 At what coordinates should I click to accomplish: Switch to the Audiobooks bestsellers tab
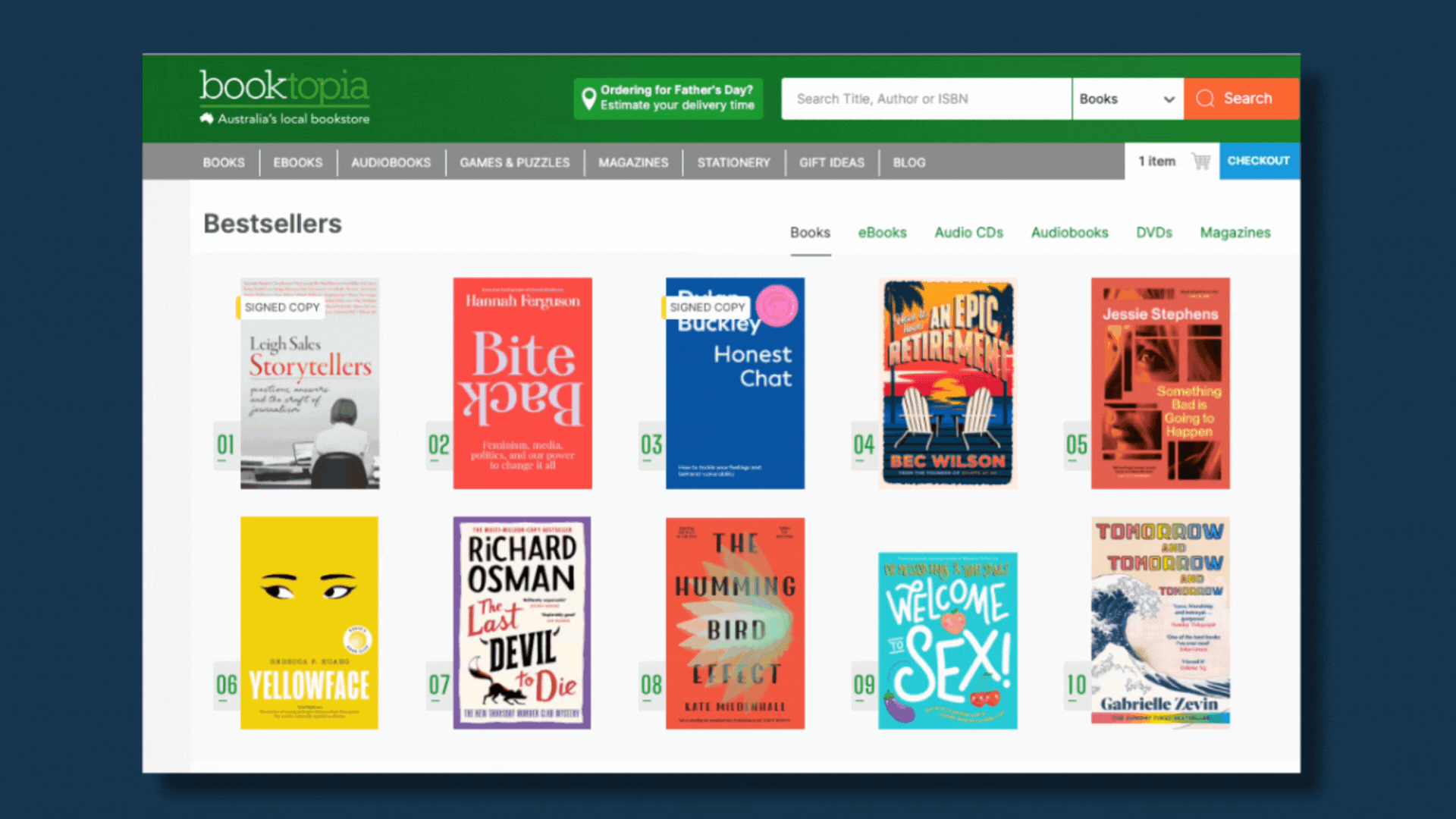[x=1069, y=232]
